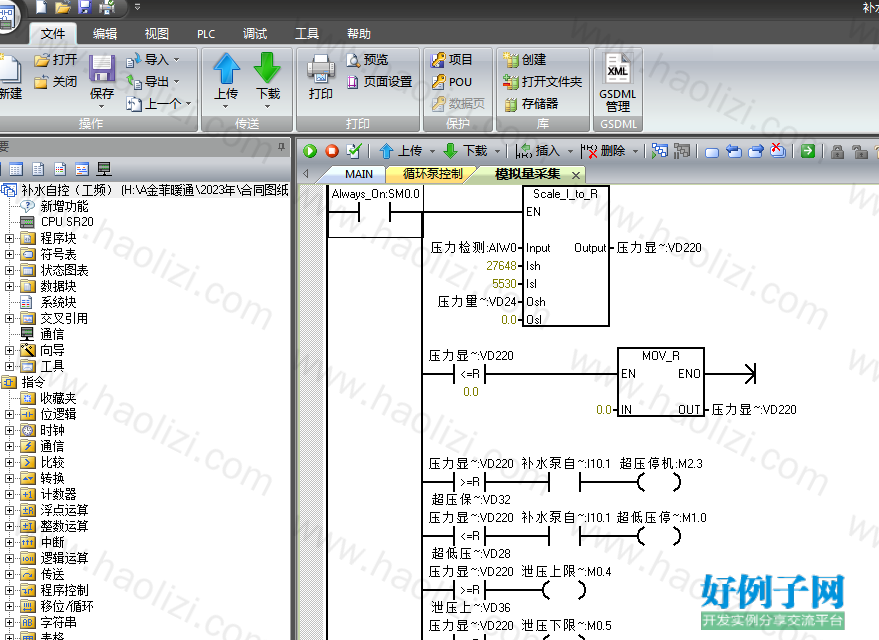Click the red Stop PLC icon
The width and height of the screenshot is (879, 640).
pos(332,151)
